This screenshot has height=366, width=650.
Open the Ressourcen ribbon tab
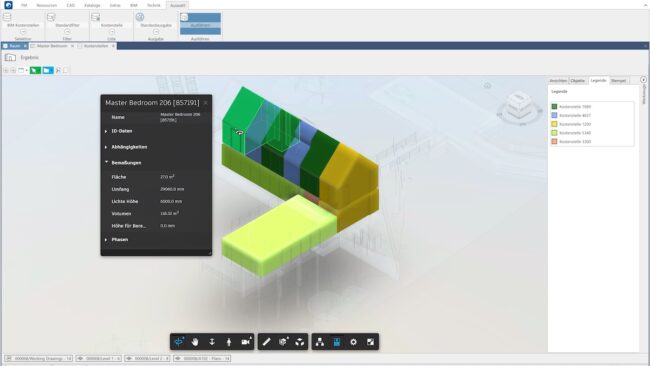[x=46, y=5]
